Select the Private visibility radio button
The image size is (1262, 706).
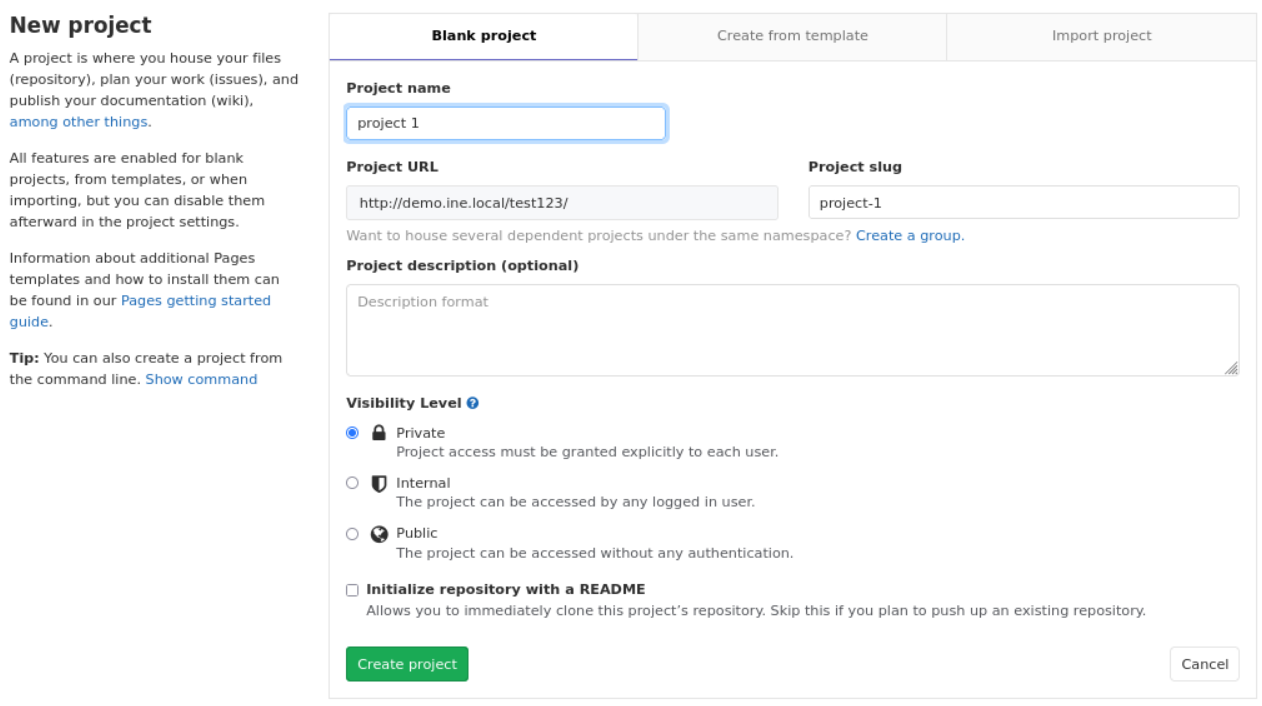[352, 432]
